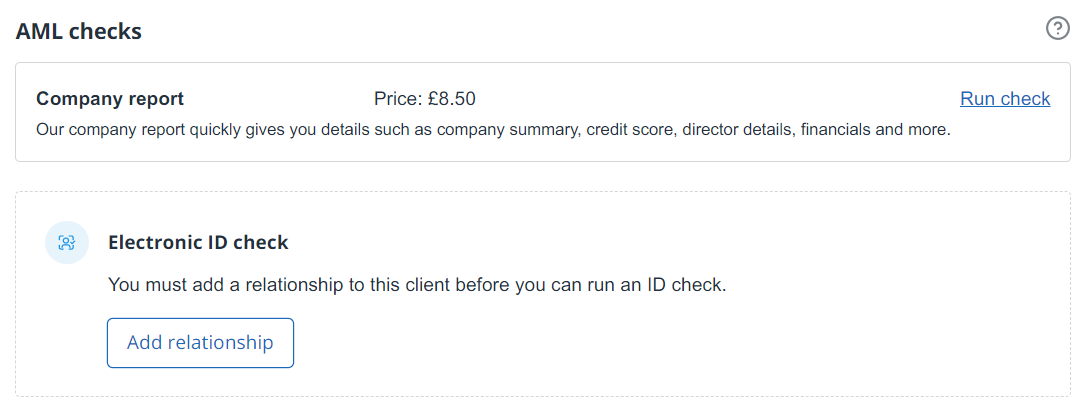This screenshot has width=1087, height=412.
Task: Click the words "director details" in description
Action: coord(737,130)
